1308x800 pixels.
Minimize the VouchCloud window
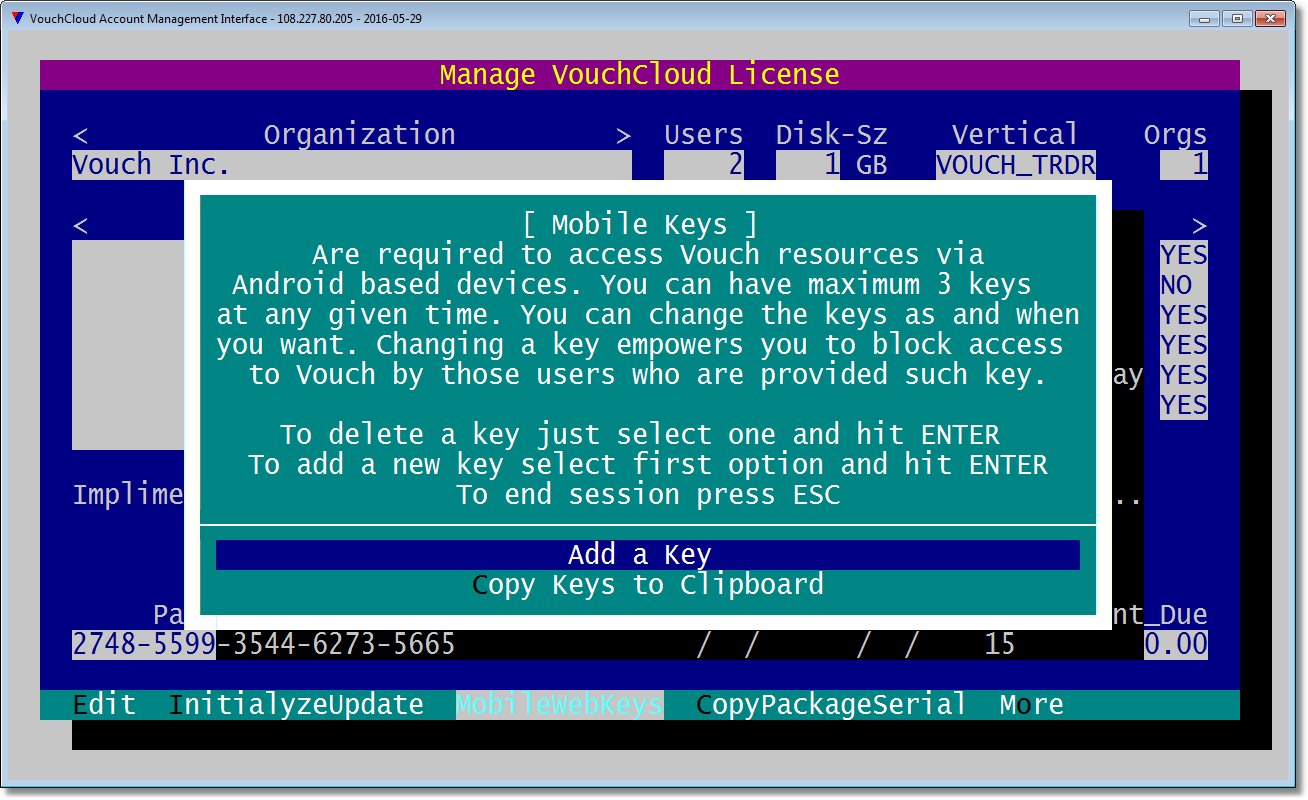click(1205, 18)
